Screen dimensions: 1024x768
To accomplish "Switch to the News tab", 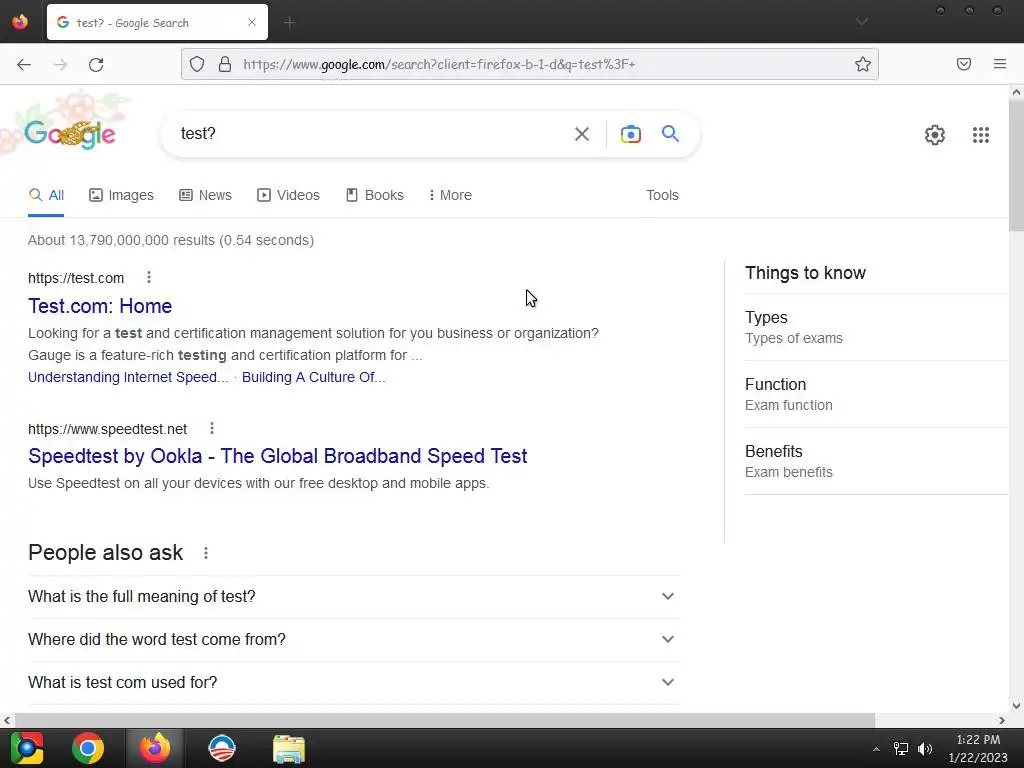I will 206,195.
